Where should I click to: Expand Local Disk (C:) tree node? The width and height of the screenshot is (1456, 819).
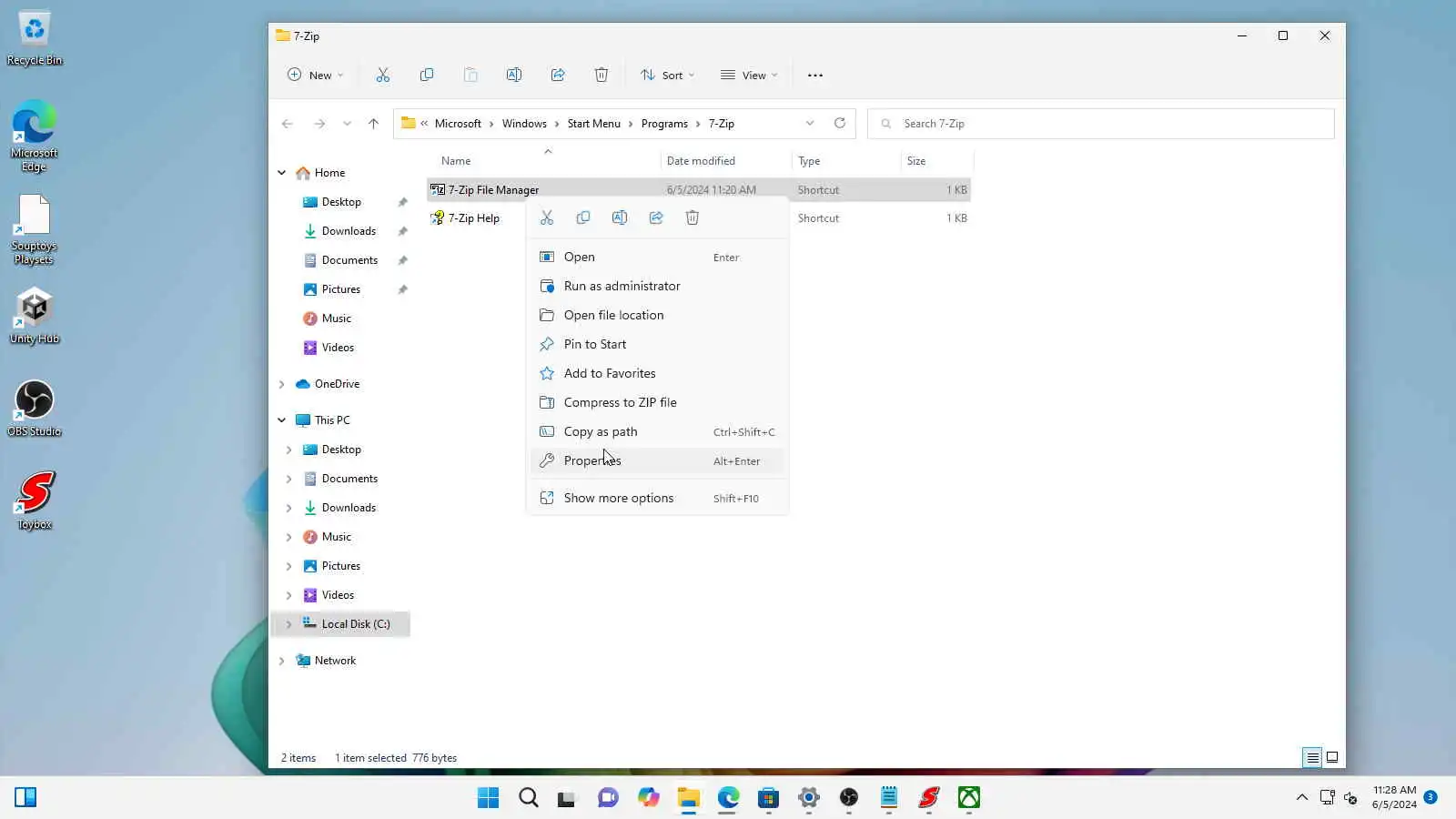(x=289, y=624)
